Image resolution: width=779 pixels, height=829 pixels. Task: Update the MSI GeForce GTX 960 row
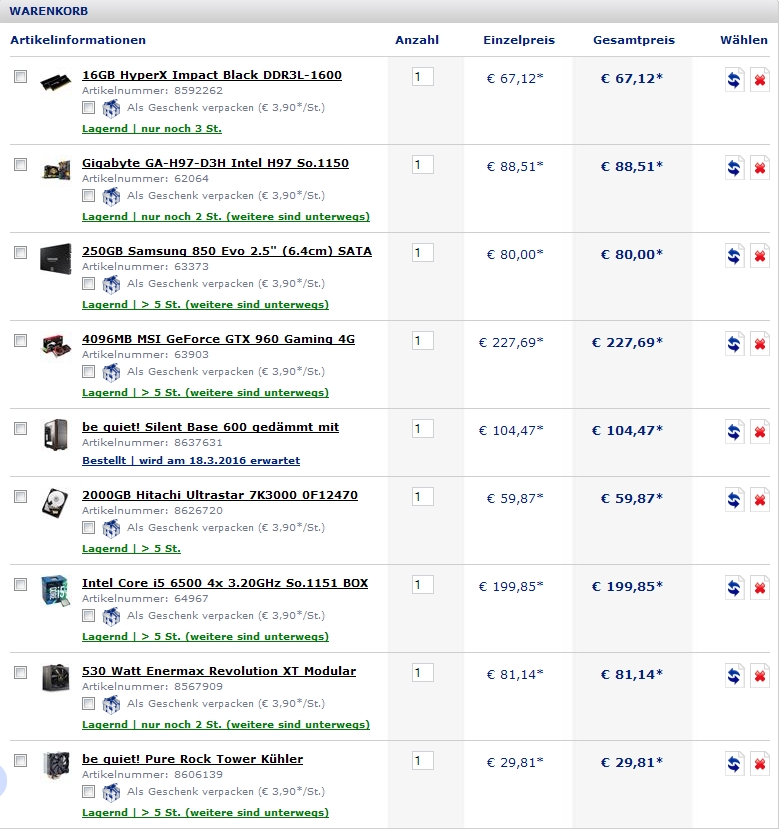[735, 345]
